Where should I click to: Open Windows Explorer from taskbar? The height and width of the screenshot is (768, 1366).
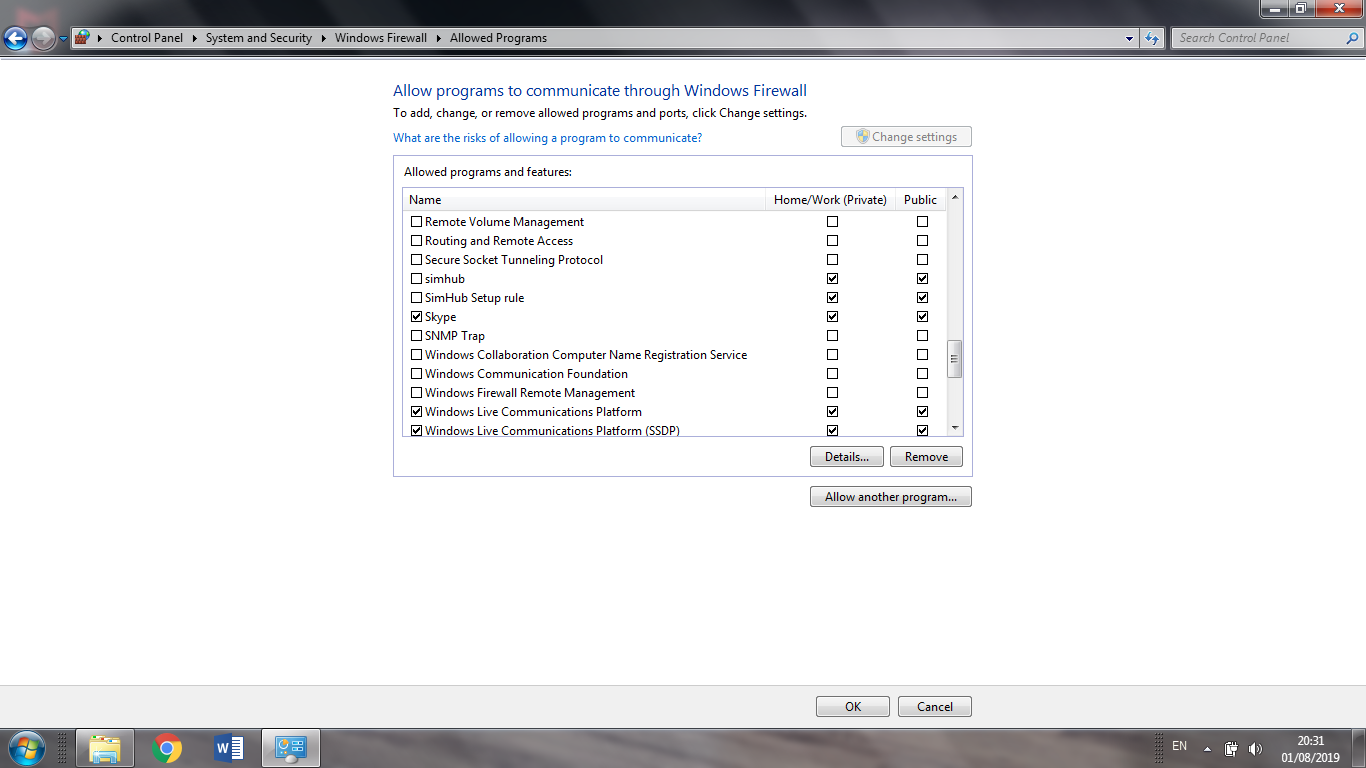click(x=105, y=748)
